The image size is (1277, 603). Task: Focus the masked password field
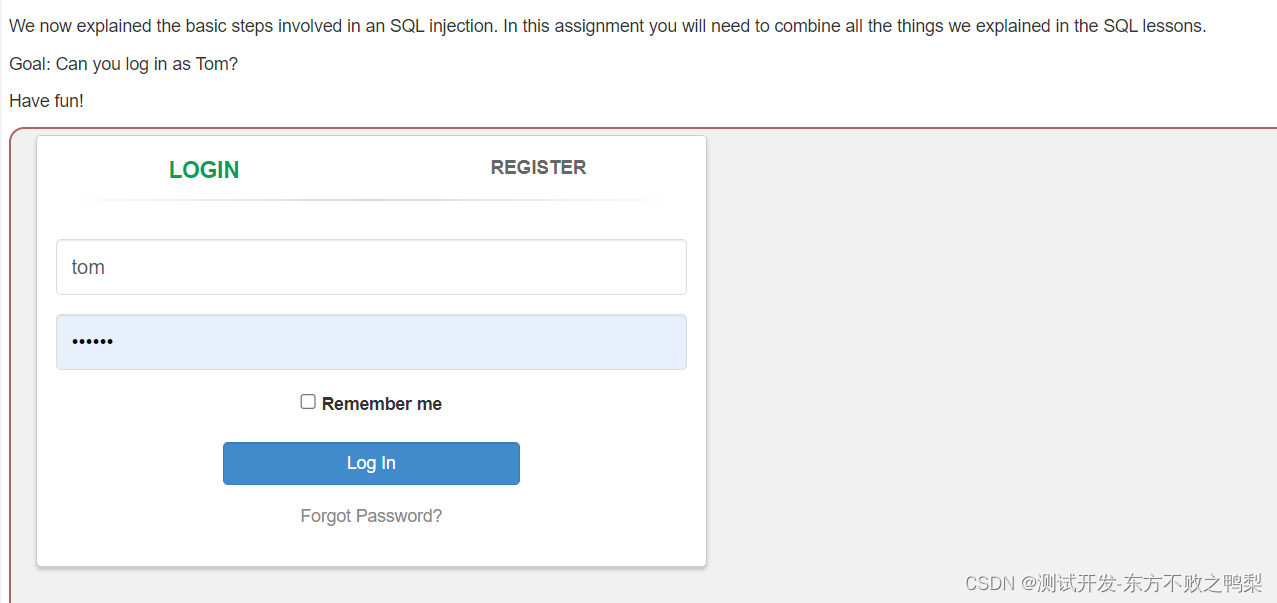pos(371,341)
